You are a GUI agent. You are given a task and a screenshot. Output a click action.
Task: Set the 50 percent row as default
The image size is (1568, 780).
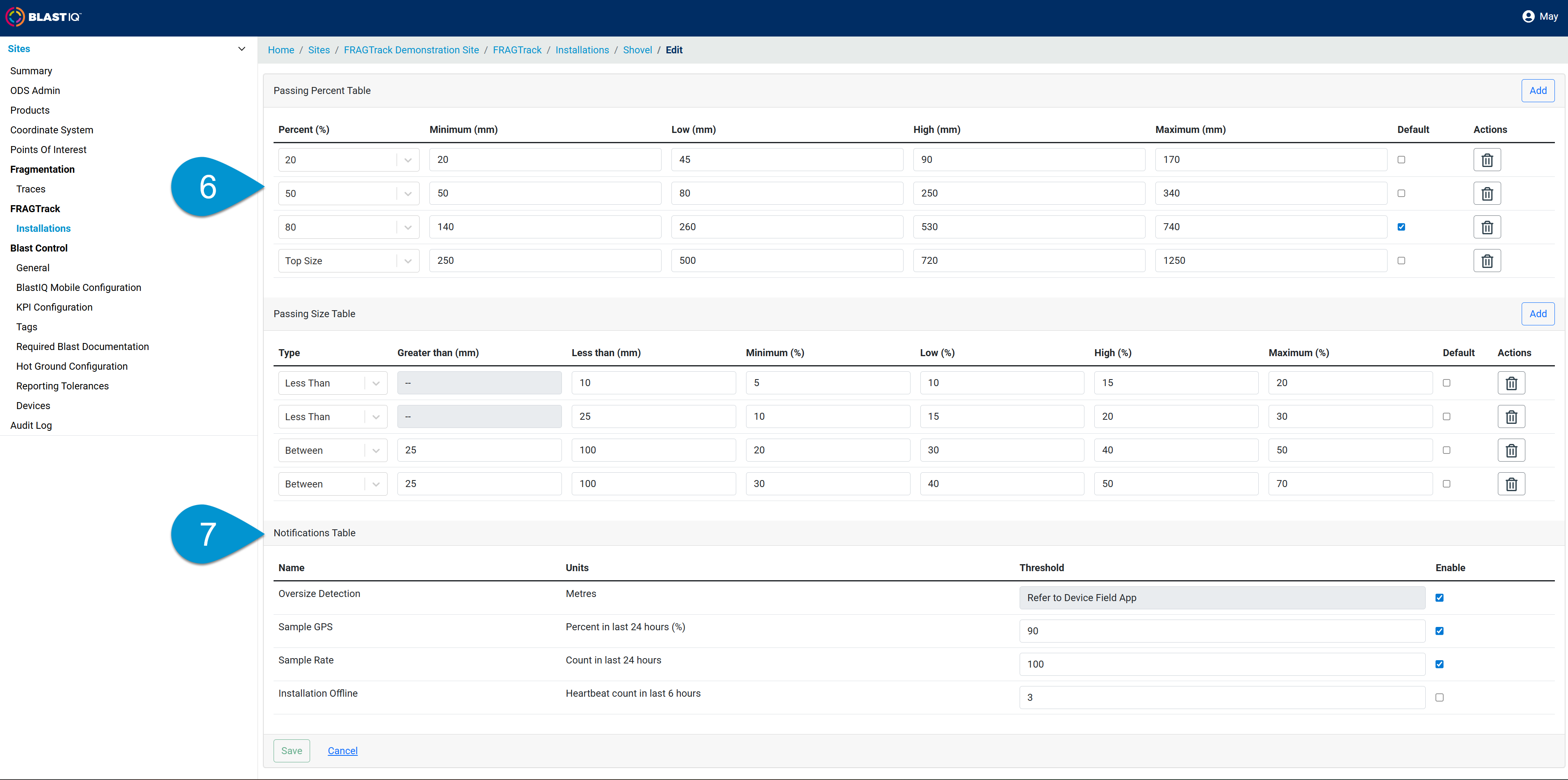click(x=1401, y=193)
